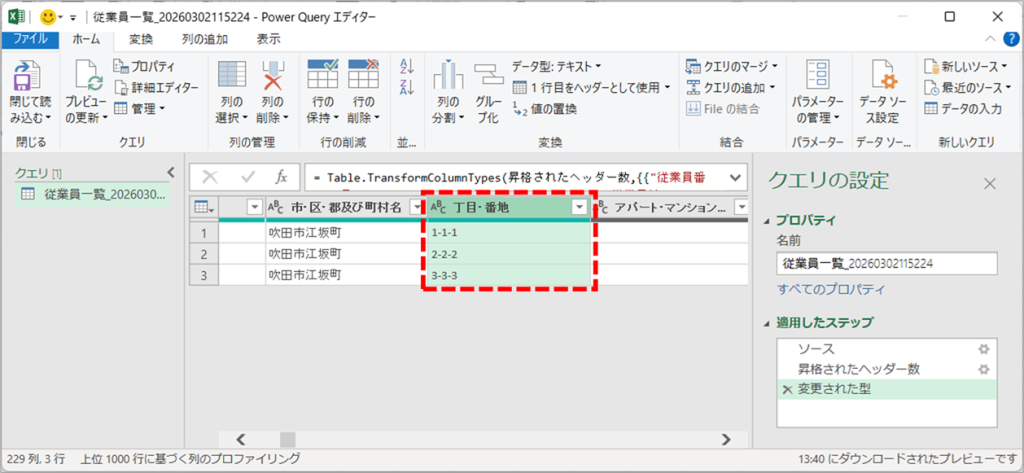Open the 最近のソース dropdown
Image resolution: width=1024 pixels, height=473 pixels.
pos(968,87)
